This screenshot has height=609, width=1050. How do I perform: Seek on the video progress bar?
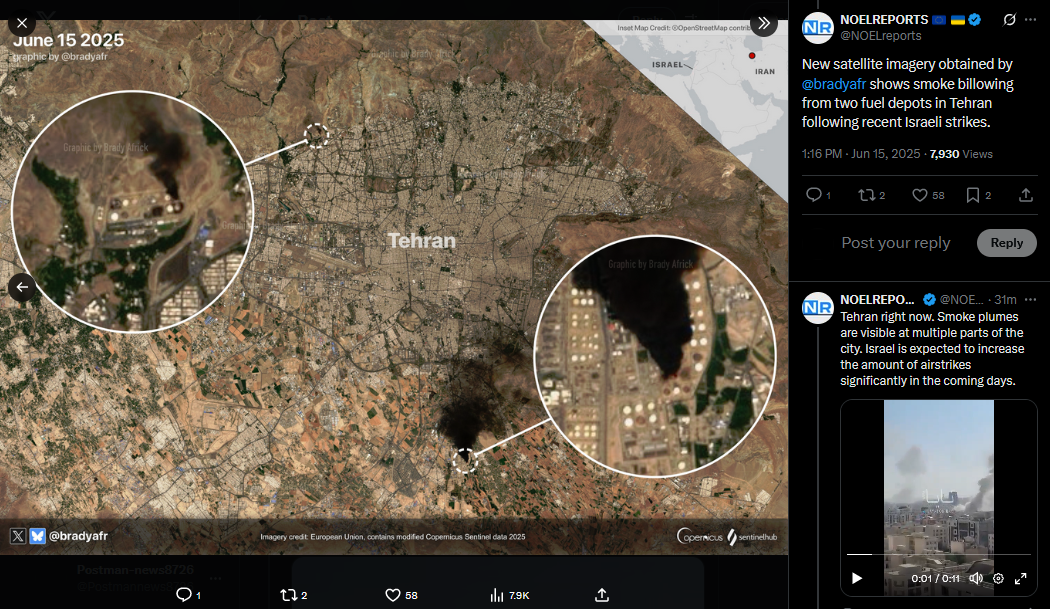(938, 554)
